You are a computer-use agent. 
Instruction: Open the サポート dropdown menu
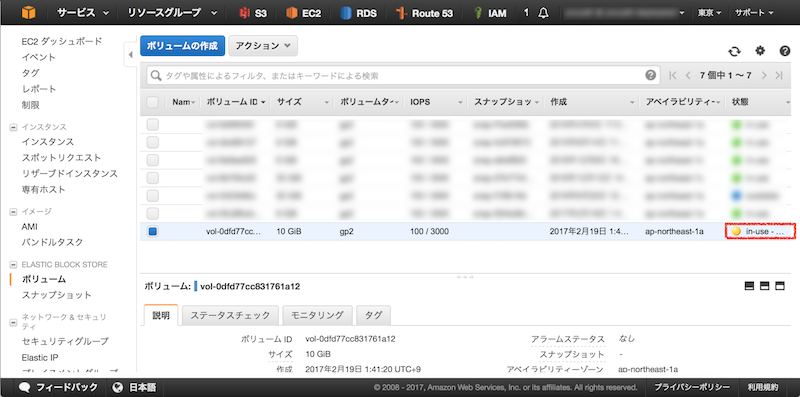pos(754,13)
